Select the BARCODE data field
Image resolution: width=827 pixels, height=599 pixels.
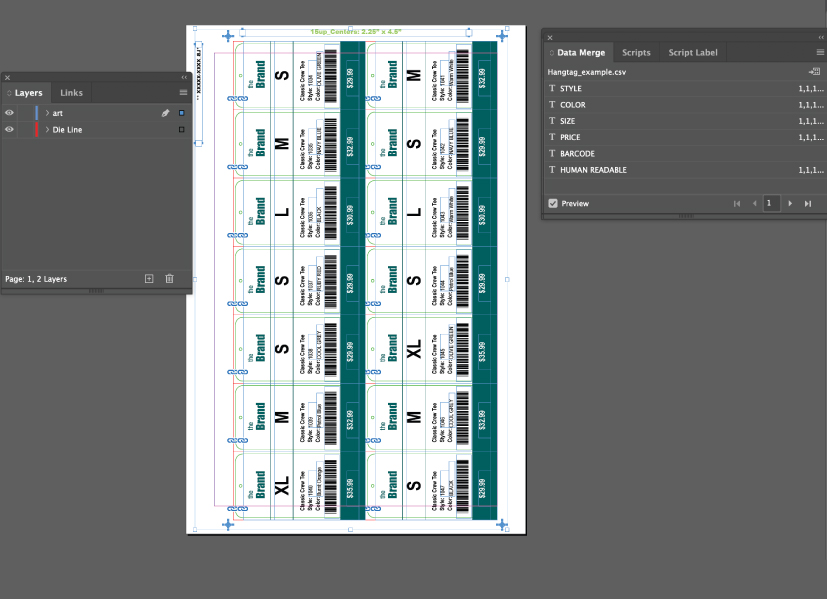click(577, 153)
